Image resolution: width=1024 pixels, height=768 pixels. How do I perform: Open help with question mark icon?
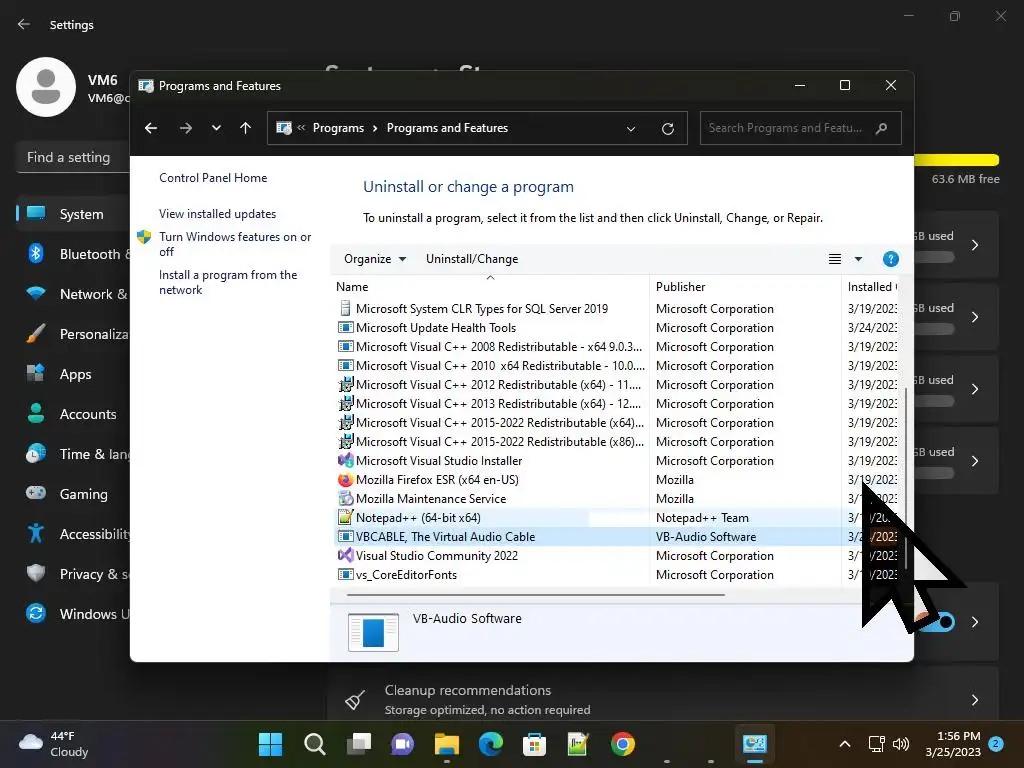point(890,259)
